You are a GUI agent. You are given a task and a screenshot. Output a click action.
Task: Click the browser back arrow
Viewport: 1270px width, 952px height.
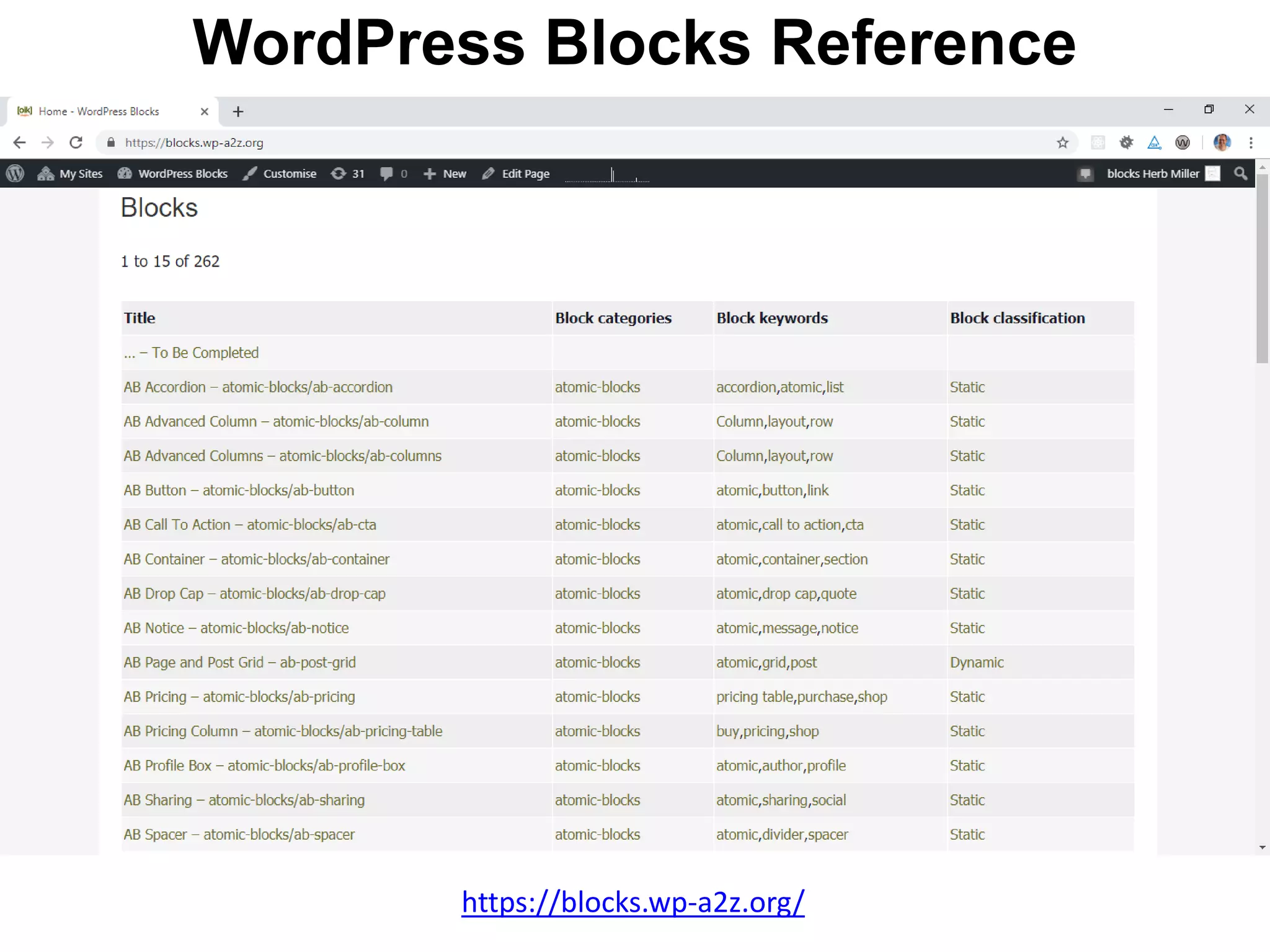(19, 143)
